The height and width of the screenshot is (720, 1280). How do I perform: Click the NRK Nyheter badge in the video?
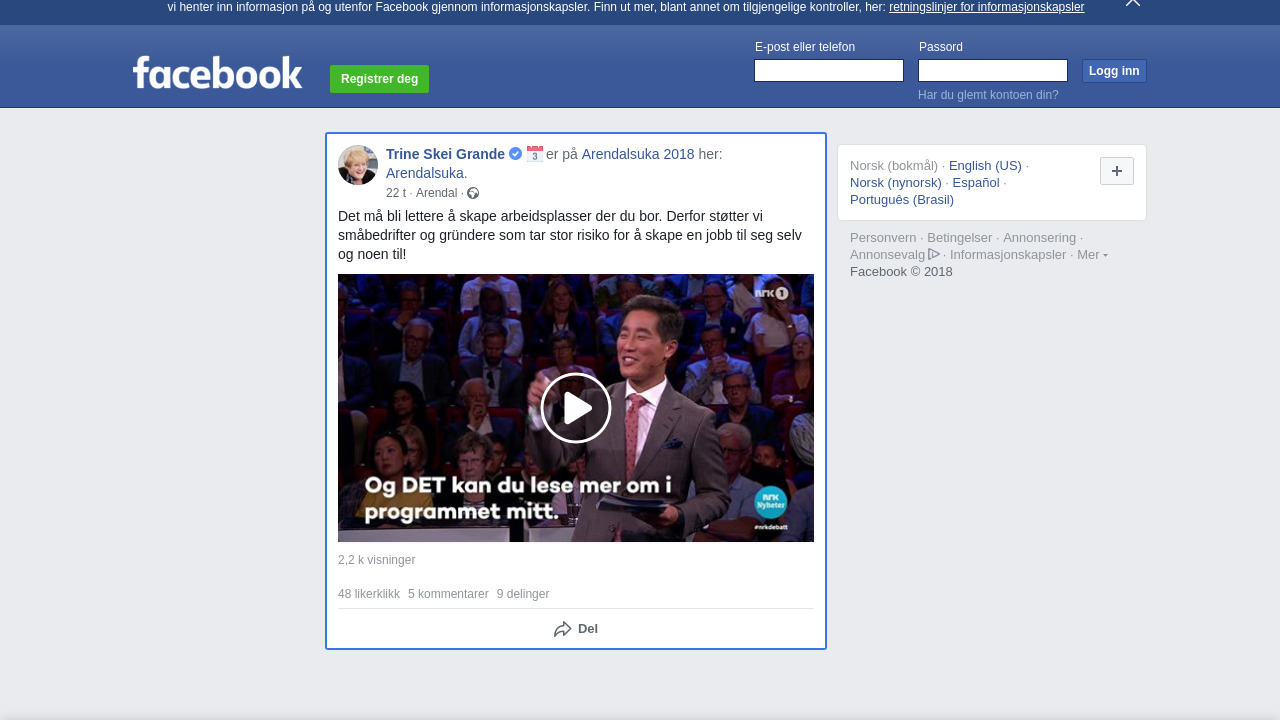click(x=771, y=502)
